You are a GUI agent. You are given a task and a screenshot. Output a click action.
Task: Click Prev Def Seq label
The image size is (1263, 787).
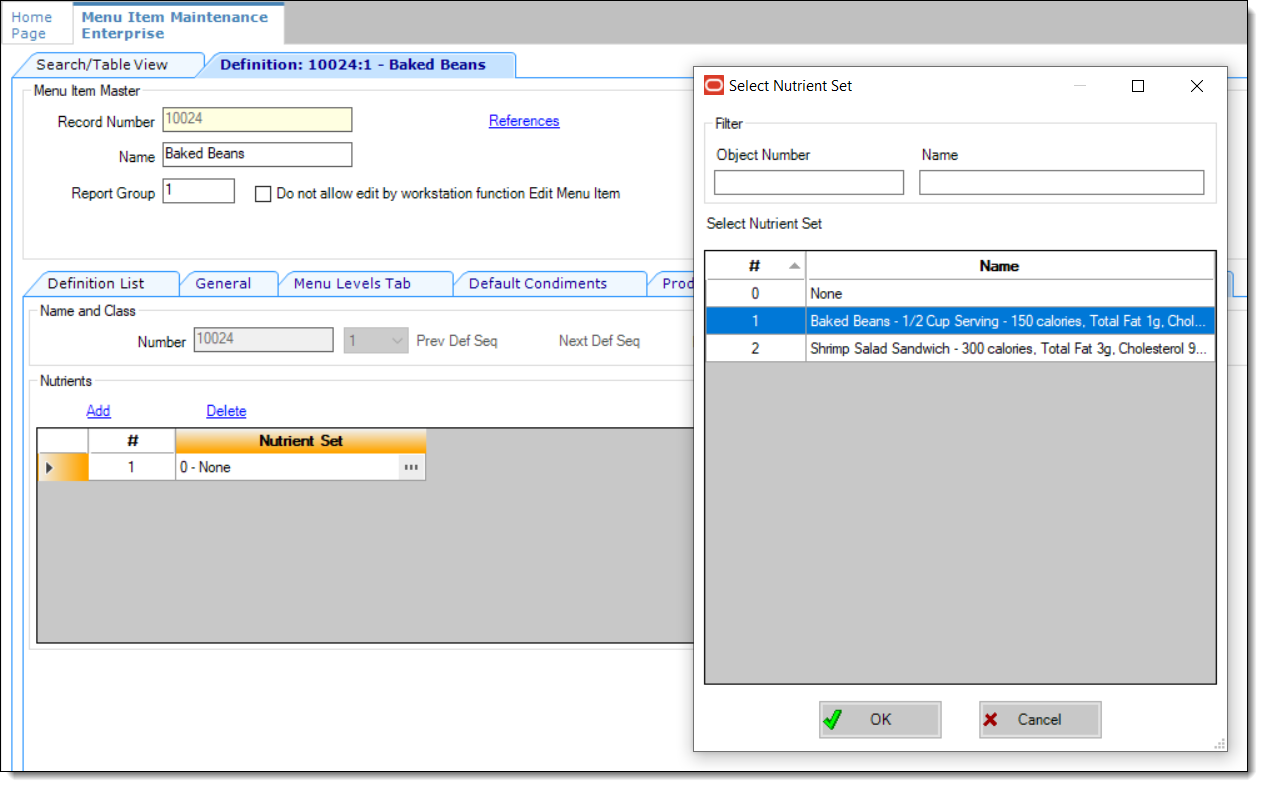pos(457,341)
